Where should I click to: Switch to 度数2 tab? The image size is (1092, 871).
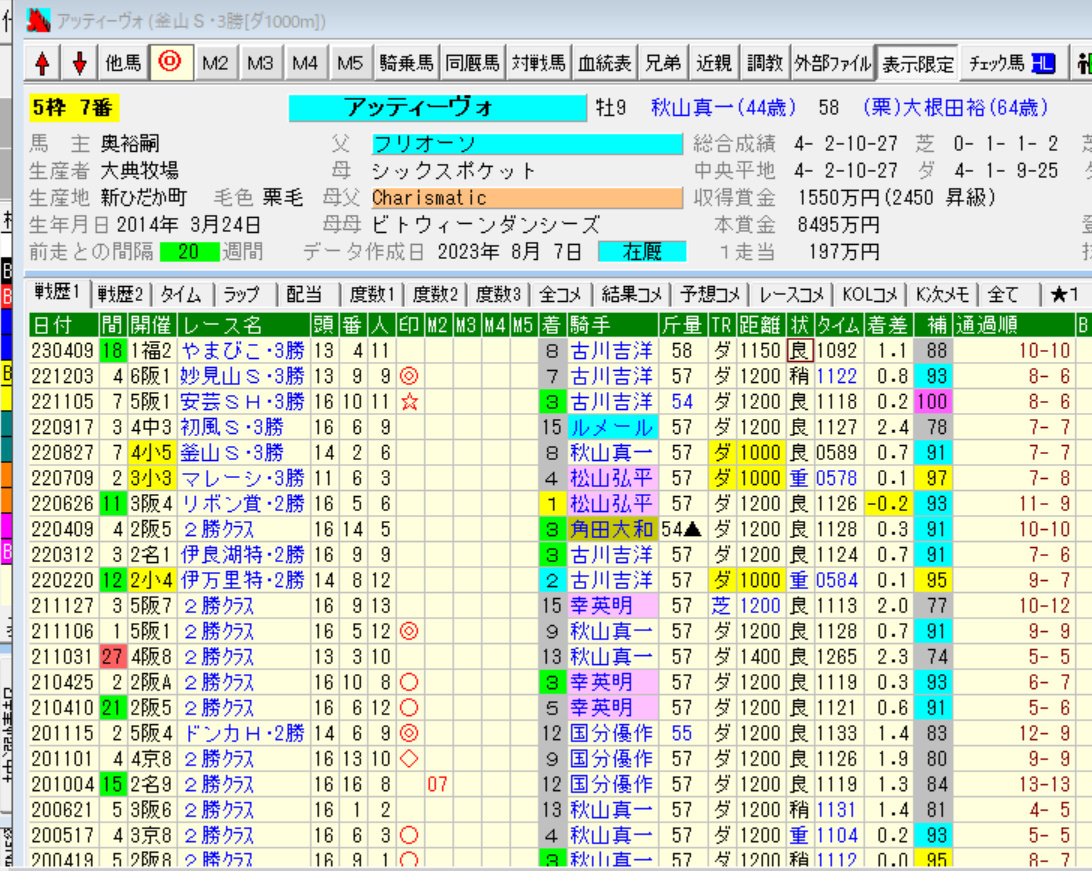(x=435, y=295)
